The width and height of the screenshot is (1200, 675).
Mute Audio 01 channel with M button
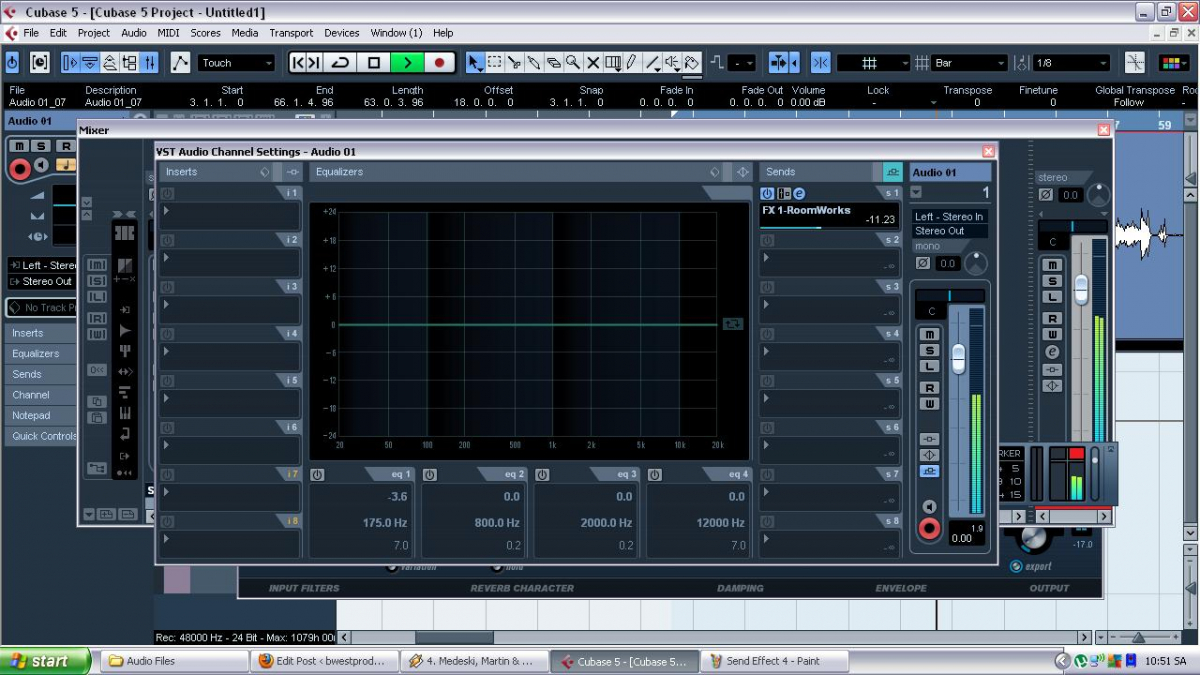pos(930,334)
